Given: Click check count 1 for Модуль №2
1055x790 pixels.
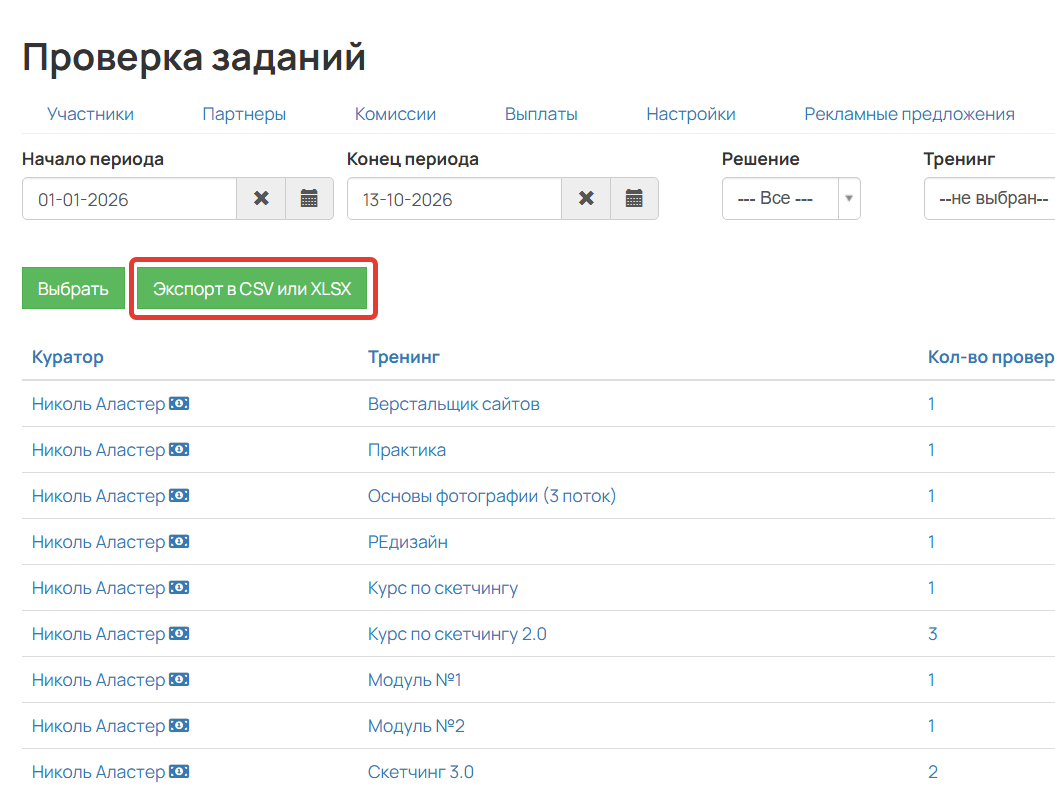Looking at the screenshot, I should (931, 726).
